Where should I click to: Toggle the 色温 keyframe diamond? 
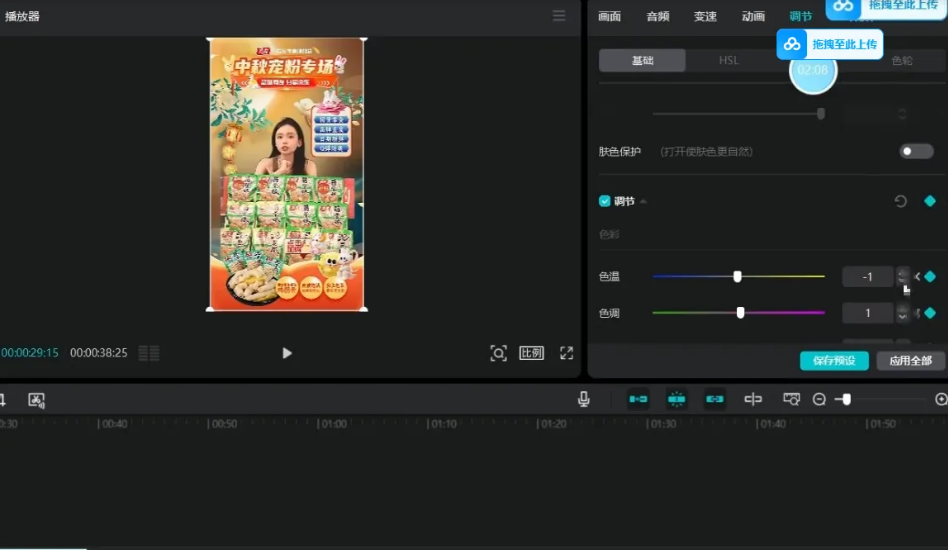click(x=930, y=277)
